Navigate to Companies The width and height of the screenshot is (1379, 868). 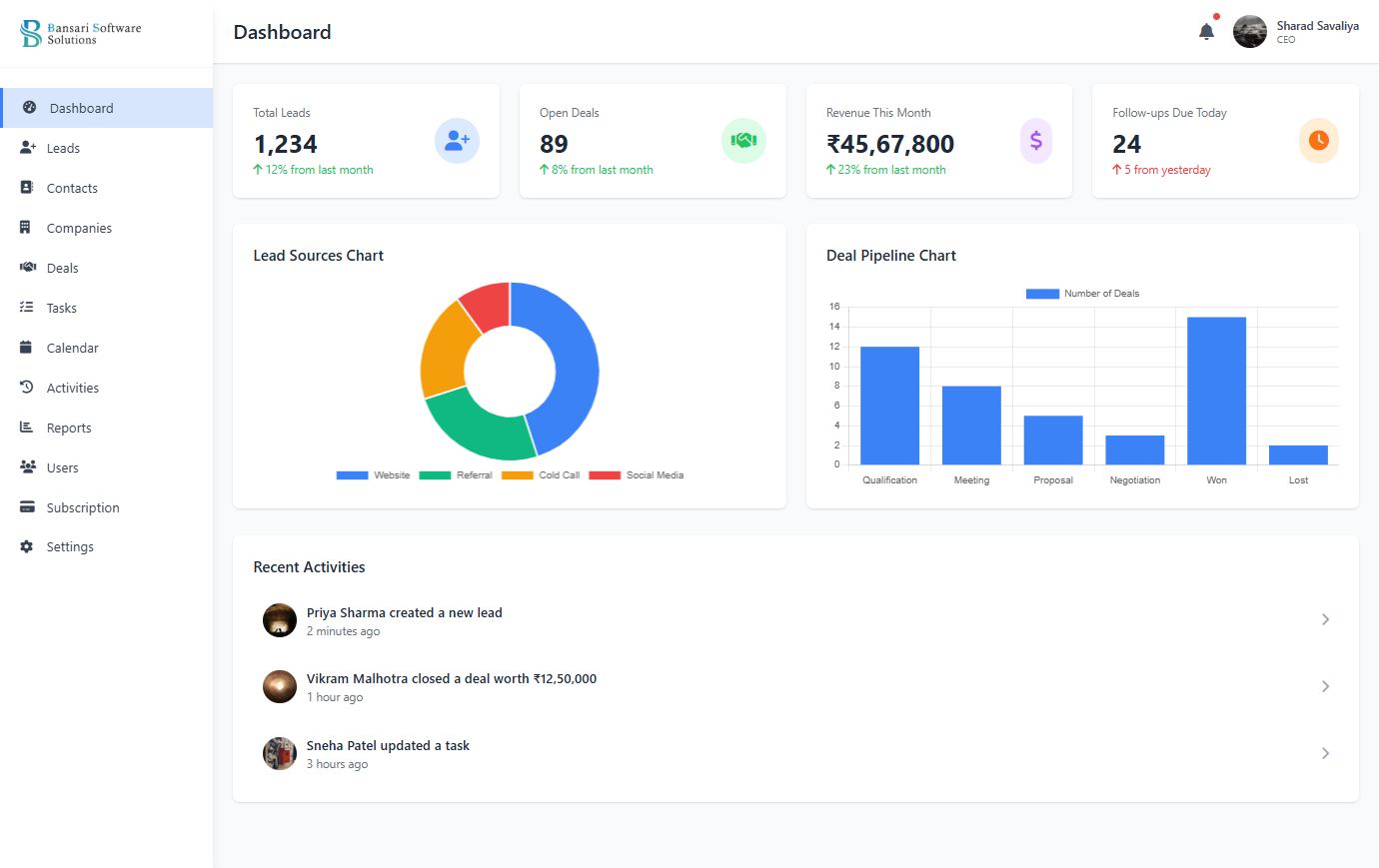[107, 228]
